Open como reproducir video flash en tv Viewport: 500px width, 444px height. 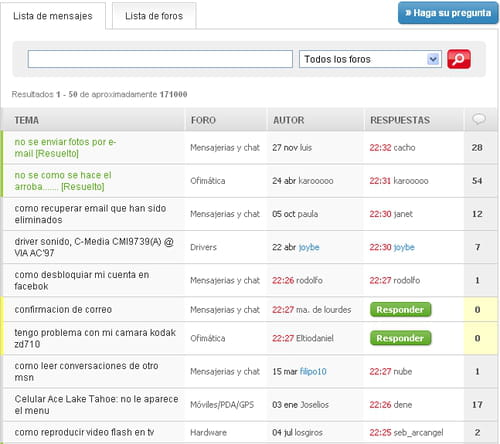(84, 432)
